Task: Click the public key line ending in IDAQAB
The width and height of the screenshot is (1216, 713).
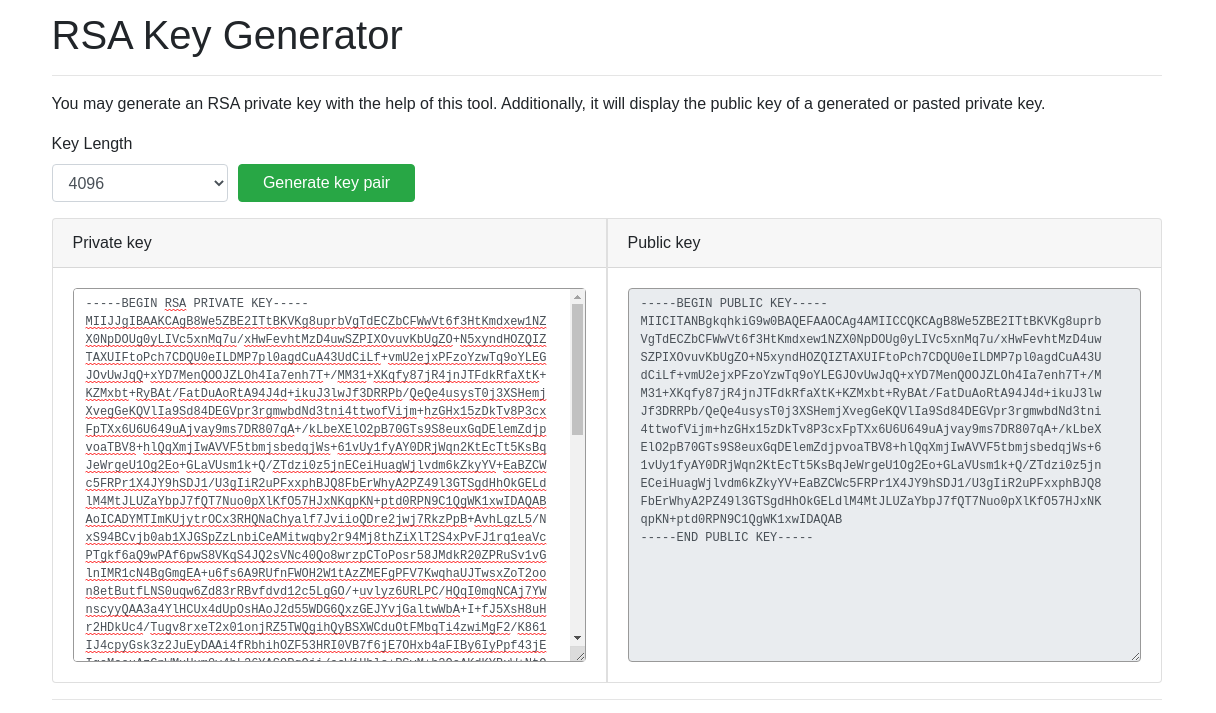Action: tap(741, 520)
